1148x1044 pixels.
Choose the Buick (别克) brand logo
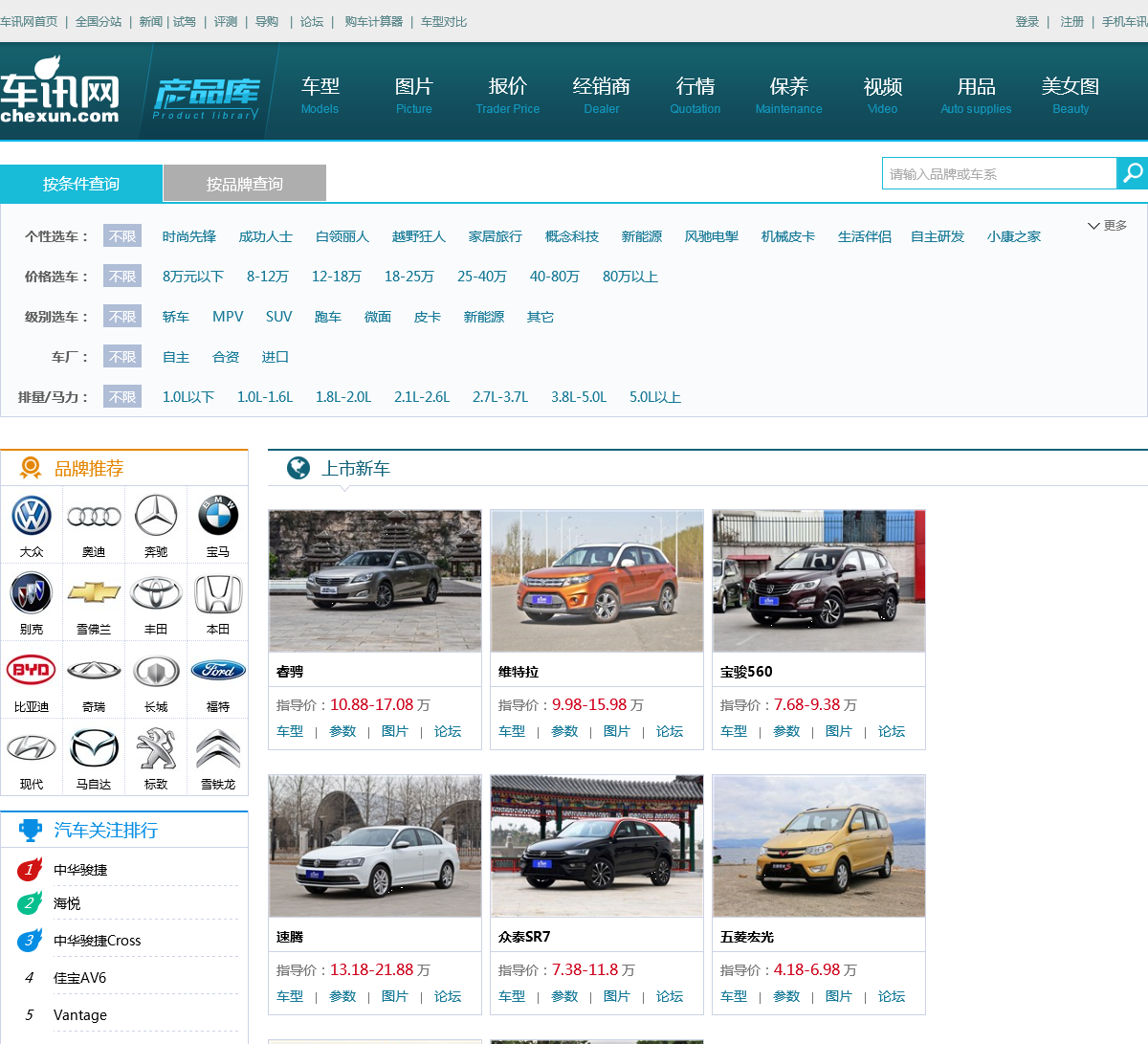[32, 594]
